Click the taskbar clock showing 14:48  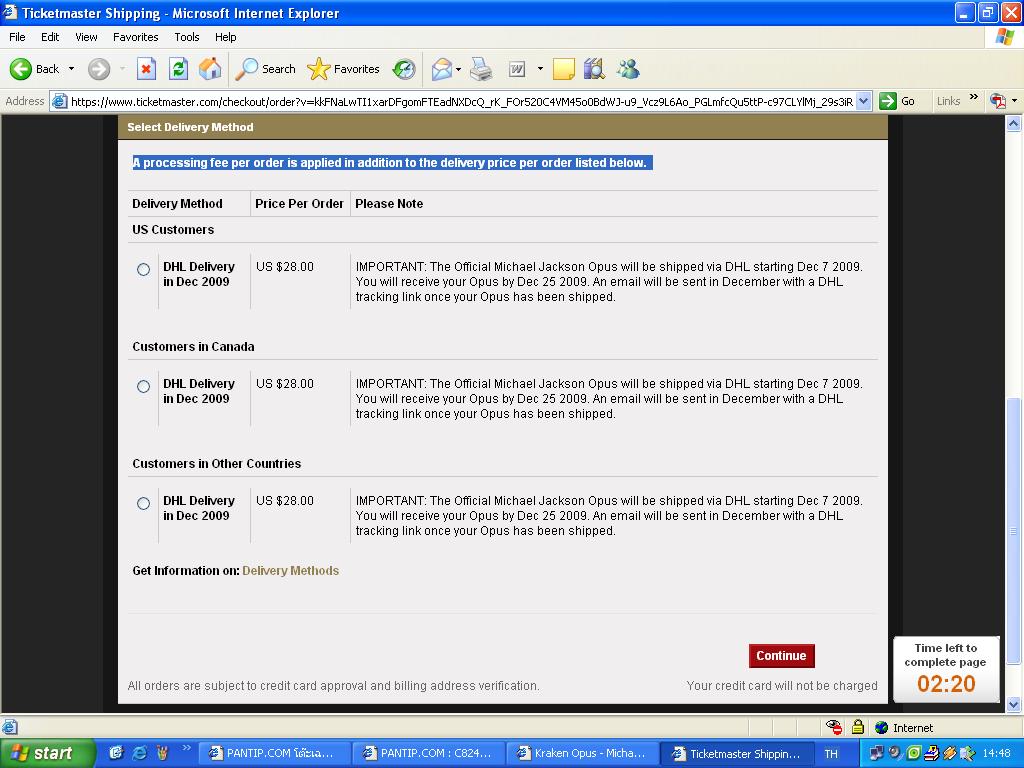(x=997, y=753)
